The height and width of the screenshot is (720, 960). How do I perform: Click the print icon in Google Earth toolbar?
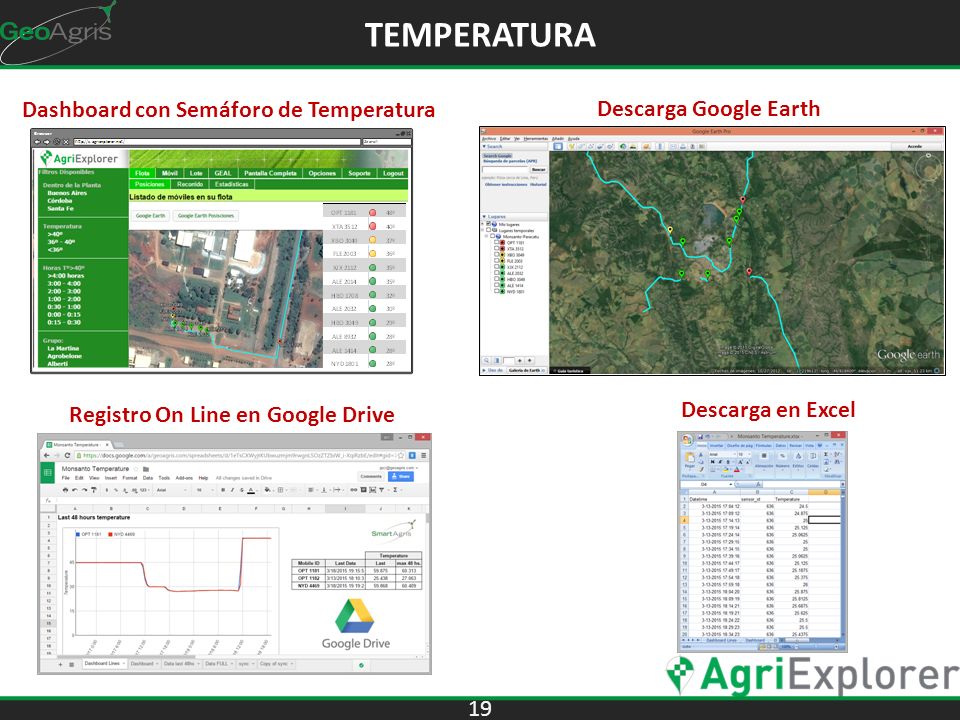click(683, 146)
